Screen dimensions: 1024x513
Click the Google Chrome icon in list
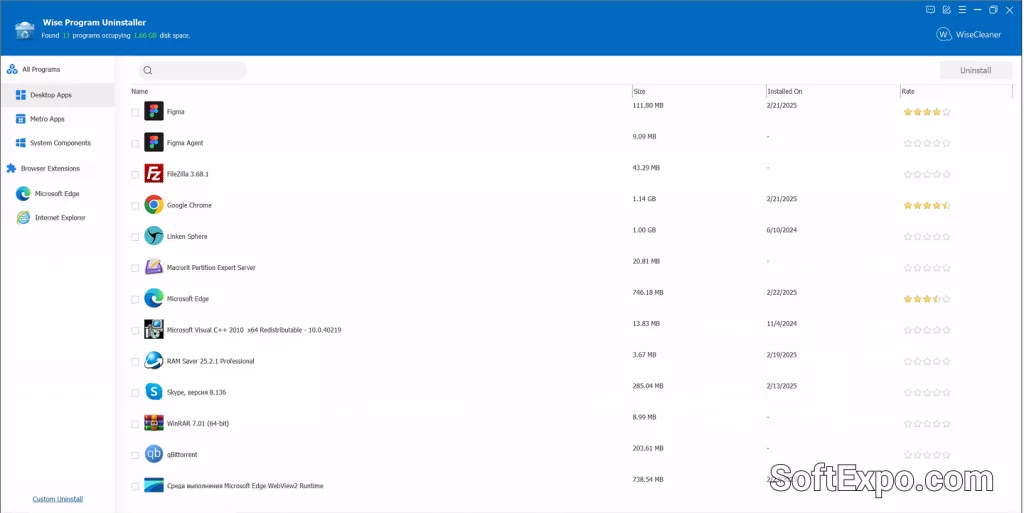[153, 205]
